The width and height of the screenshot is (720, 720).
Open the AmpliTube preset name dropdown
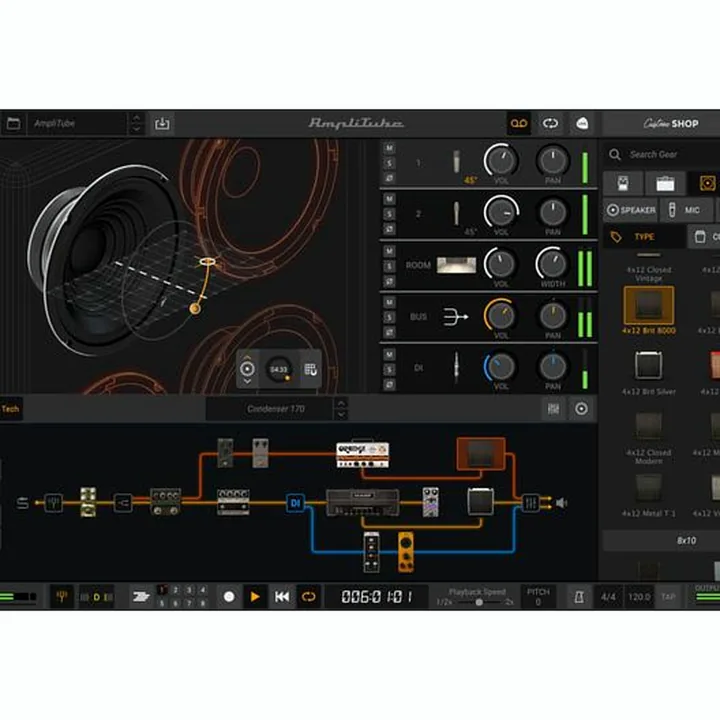coord(77,124)
